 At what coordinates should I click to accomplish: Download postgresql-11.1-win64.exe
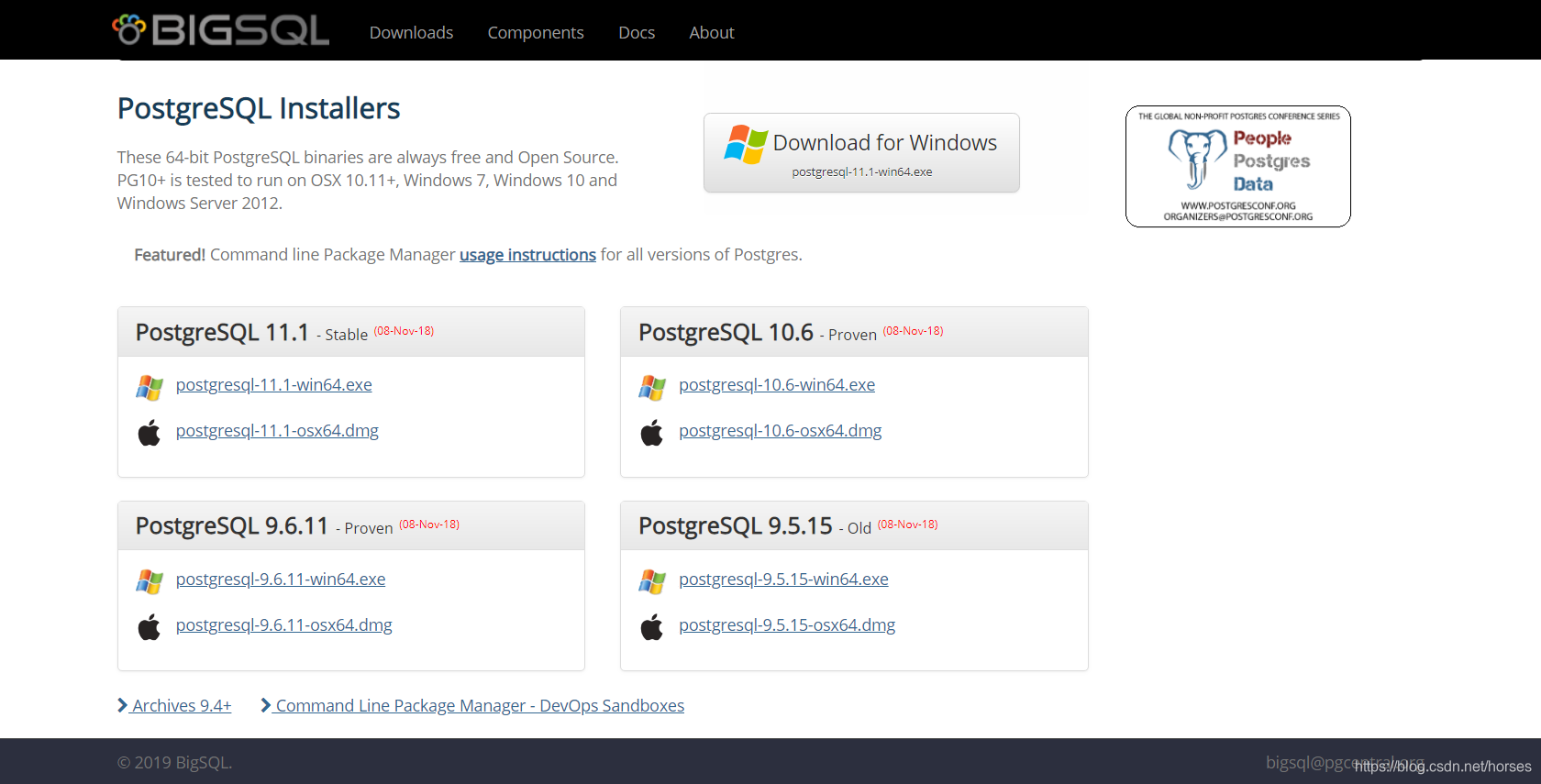(x=274, y=385)
